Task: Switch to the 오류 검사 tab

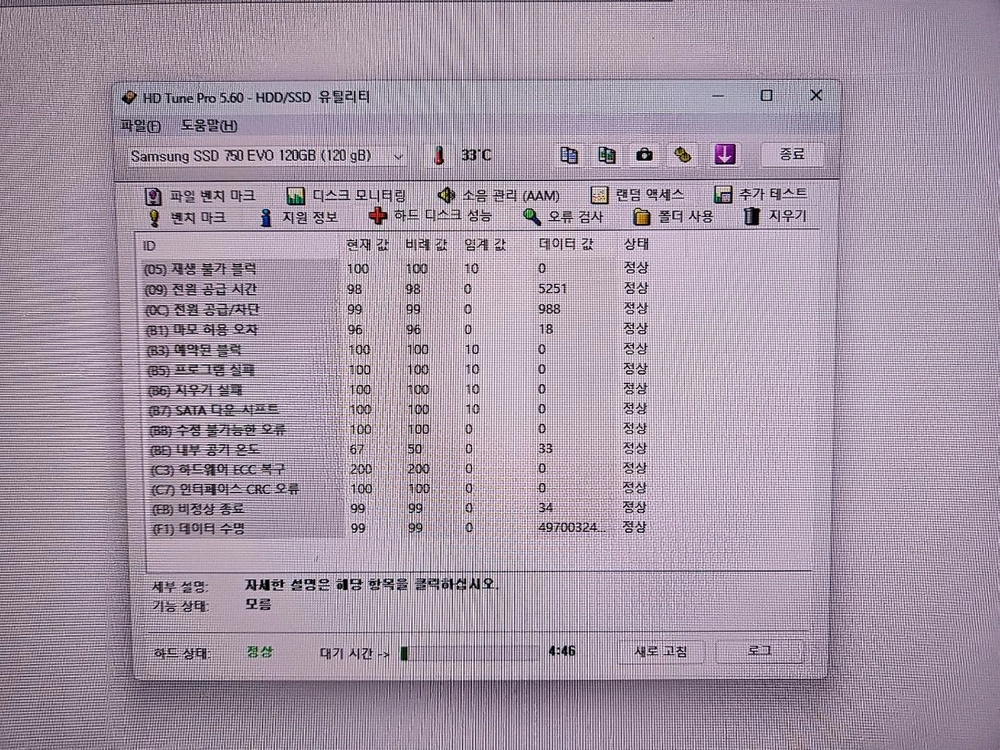Action: (562, 216)
